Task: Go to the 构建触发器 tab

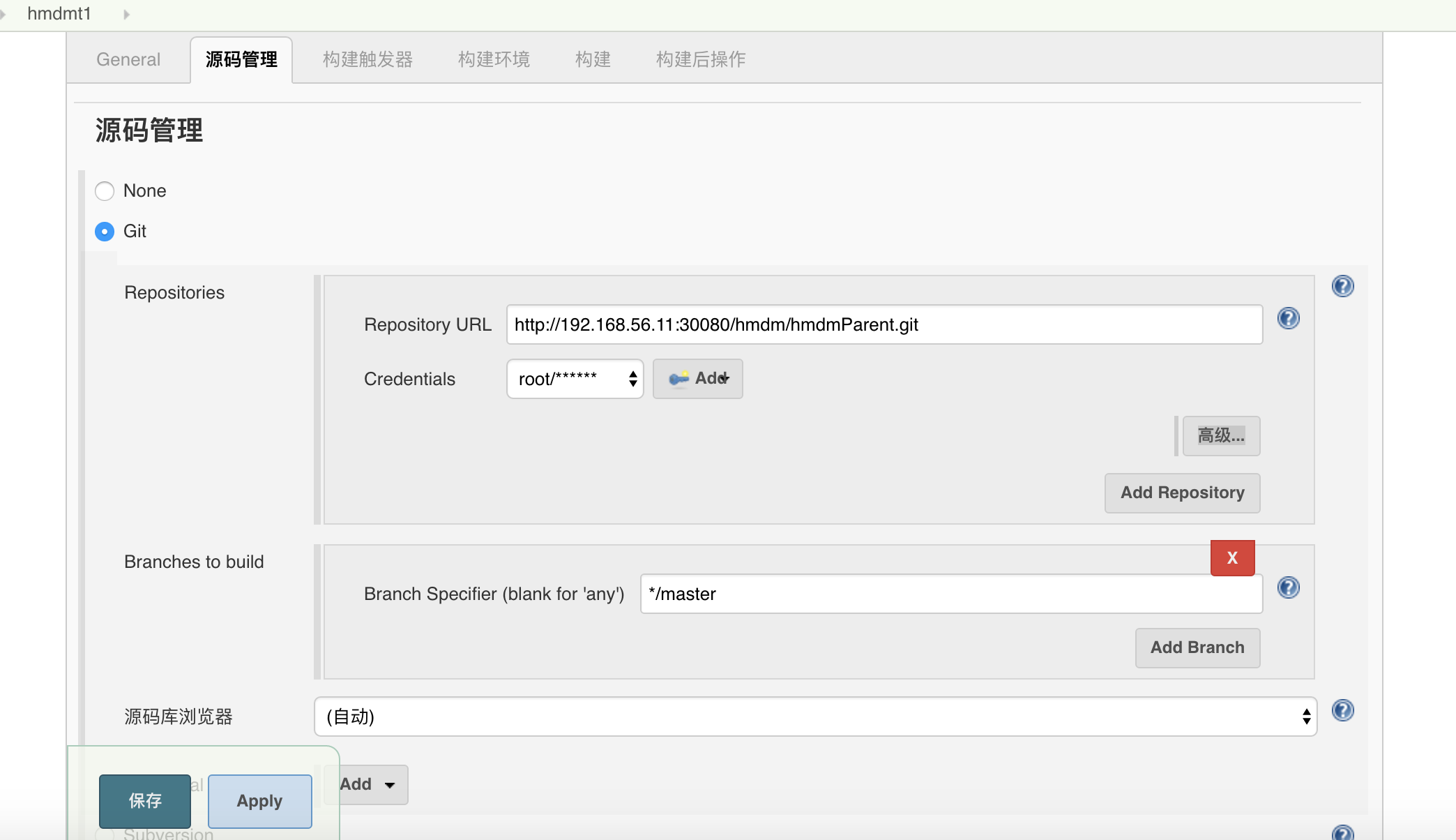Action: (x=367, y=59)
